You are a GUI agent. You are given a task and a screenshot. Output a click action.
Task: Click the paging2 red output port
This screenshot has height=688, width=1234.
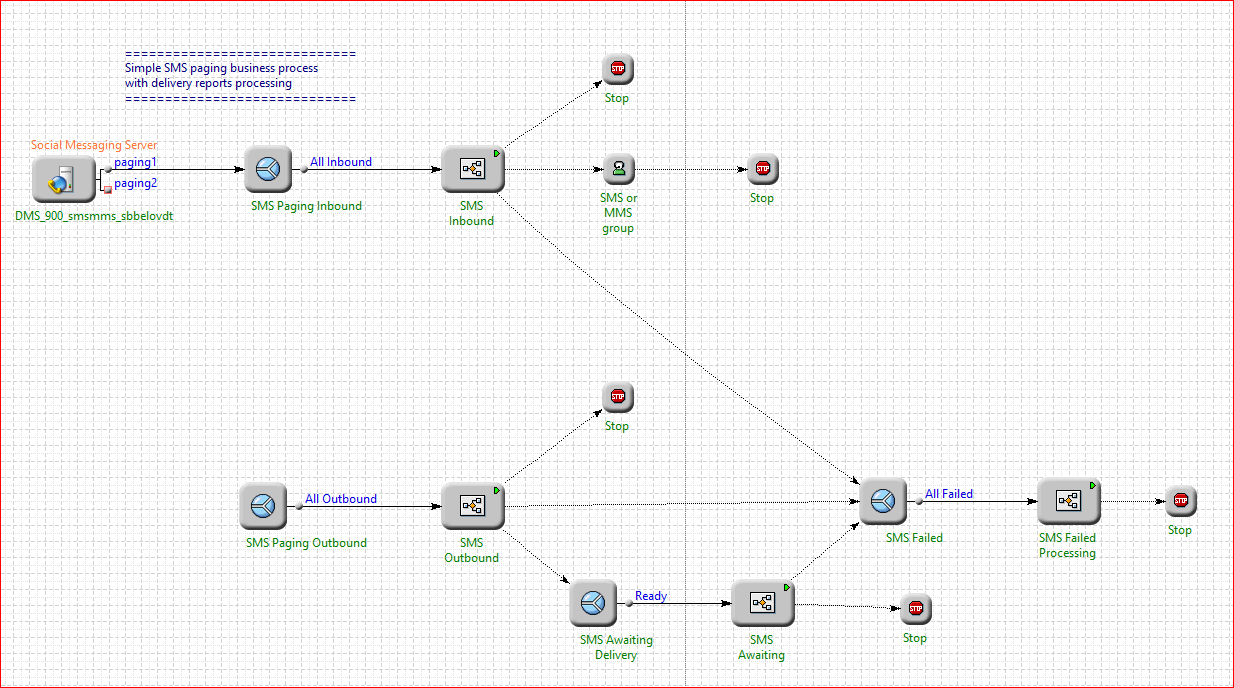coord(108,189)
